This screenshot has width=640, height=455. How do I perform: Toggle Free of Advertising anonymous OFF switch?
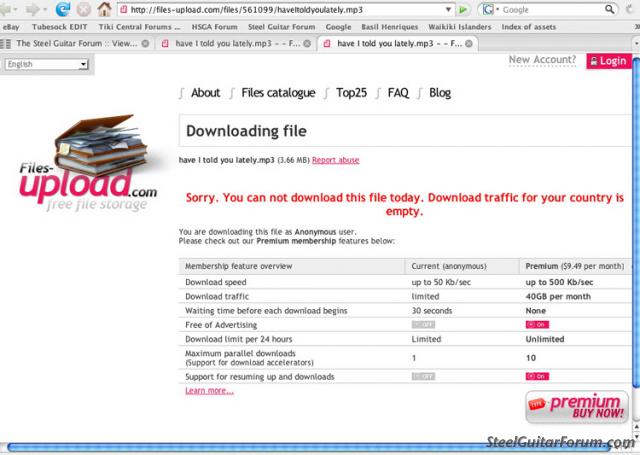click(x=423, y=325)
